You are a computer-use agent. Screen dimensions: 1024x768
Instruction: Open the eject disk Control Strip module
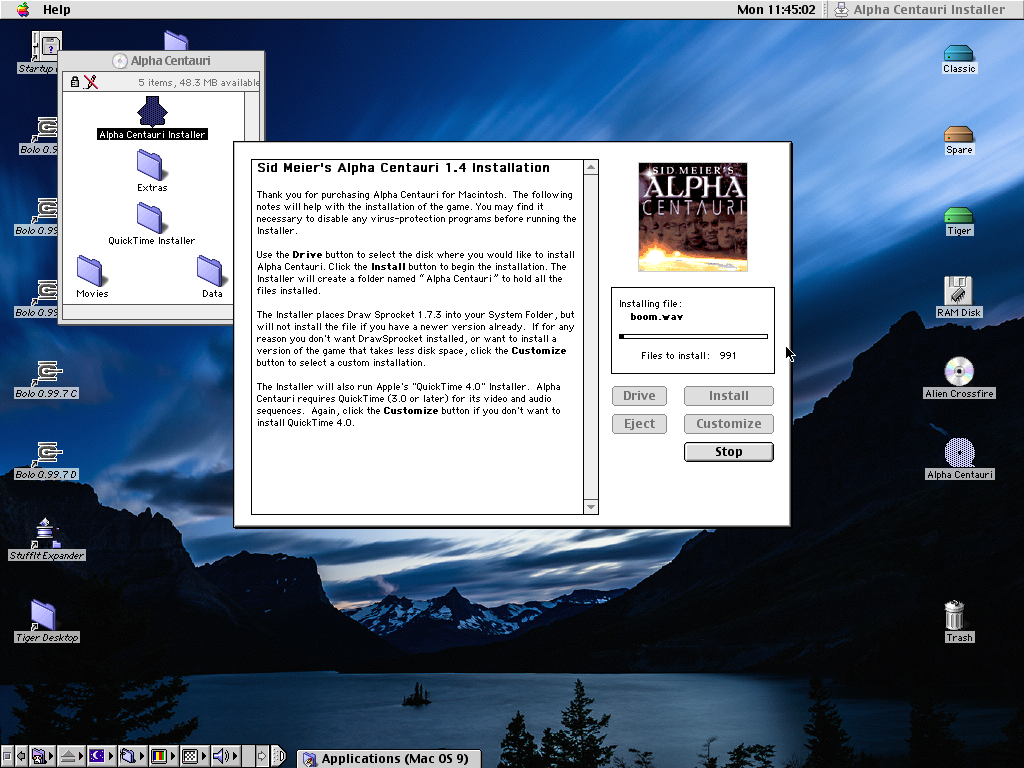click(x=71, y=756)
